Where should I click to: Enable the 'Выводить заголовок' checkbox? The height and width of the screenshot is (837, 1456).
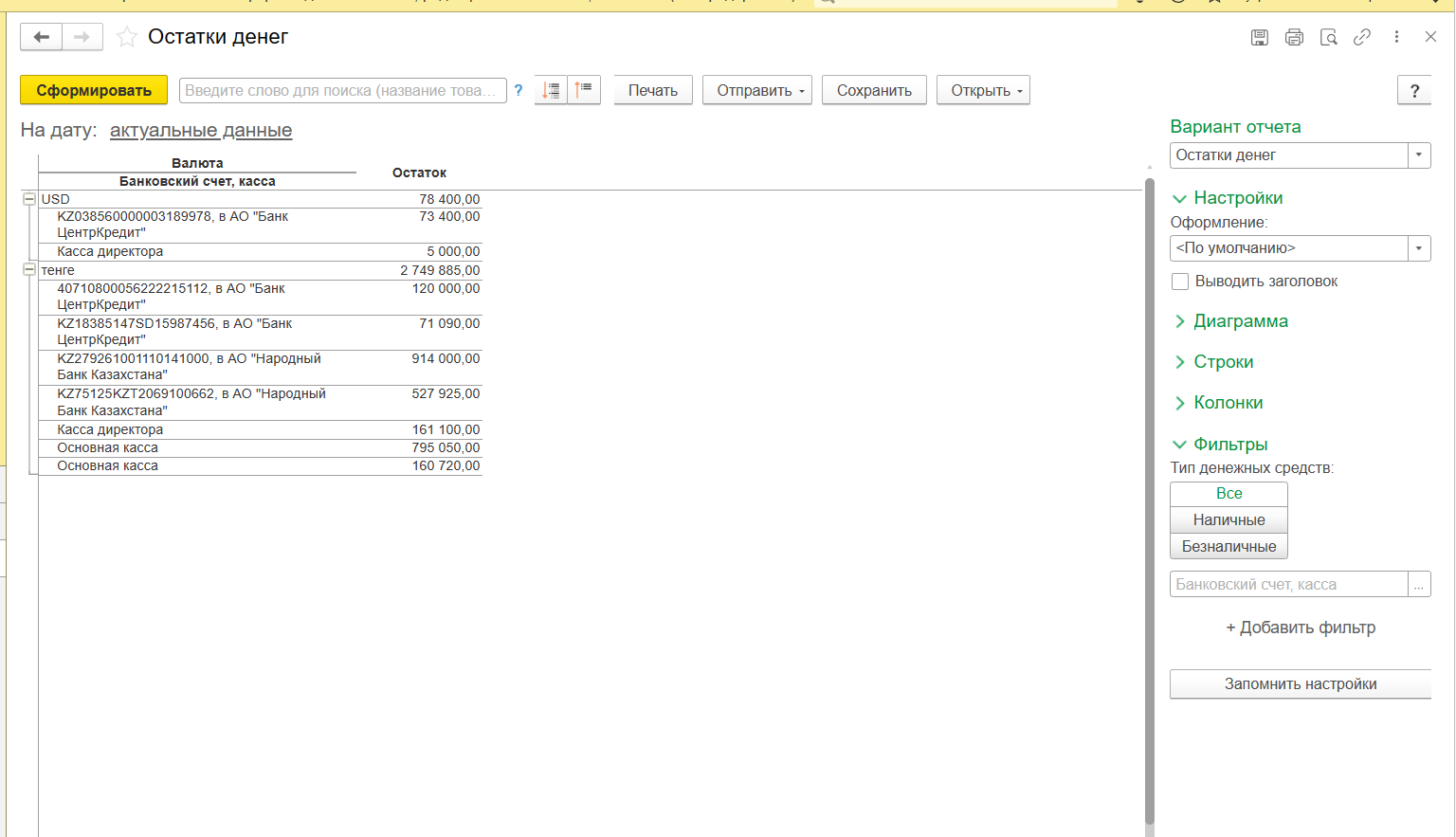[x=1180, y=282]
